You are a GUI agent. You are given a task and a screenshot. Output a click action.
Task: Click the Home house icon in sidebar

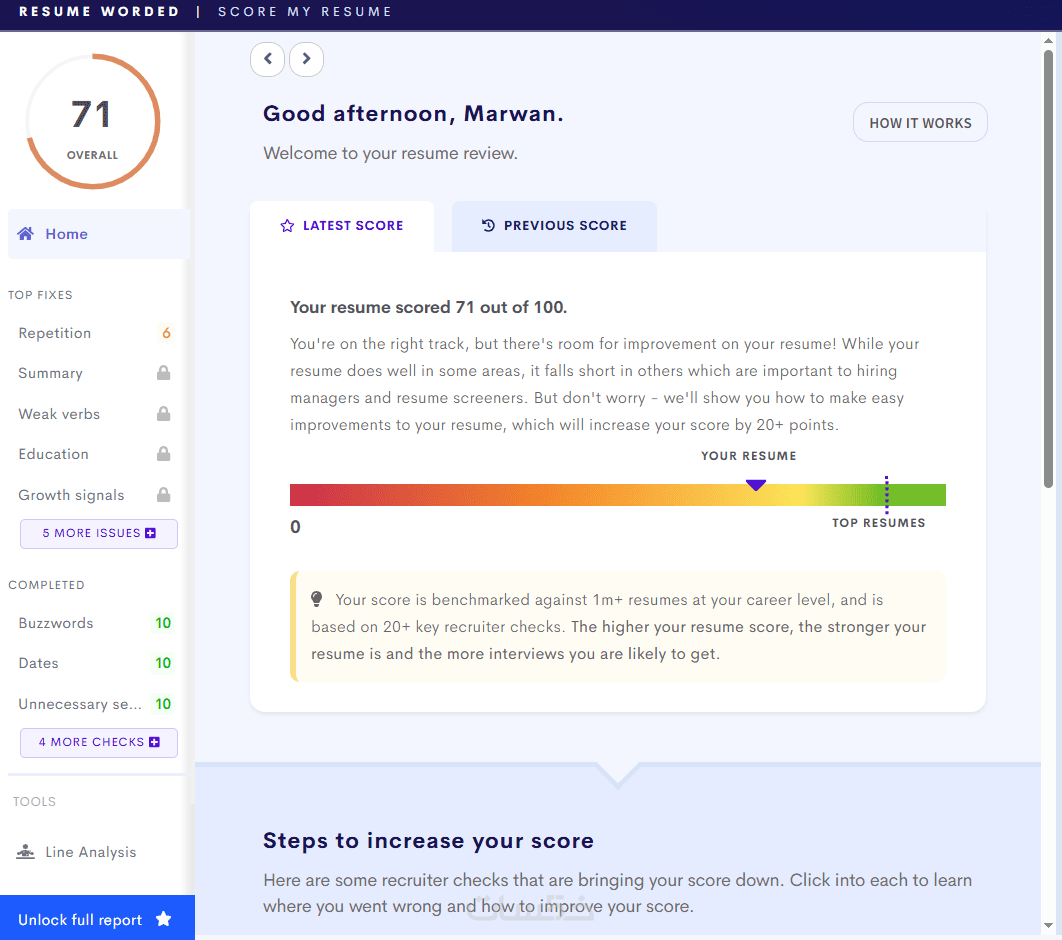tap(26, 234)
